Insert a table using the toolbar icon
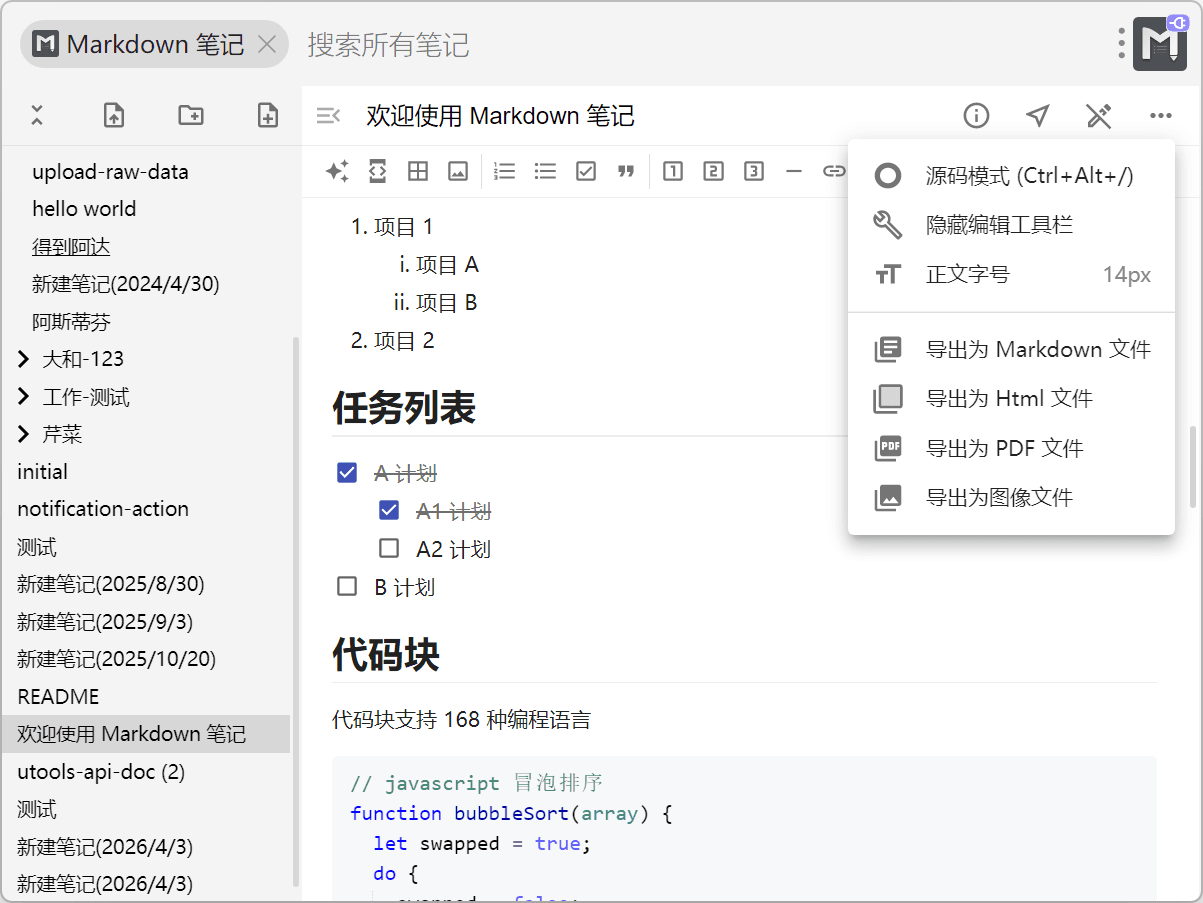Screen dimensions: 1203x903 (x=418, y=171)
